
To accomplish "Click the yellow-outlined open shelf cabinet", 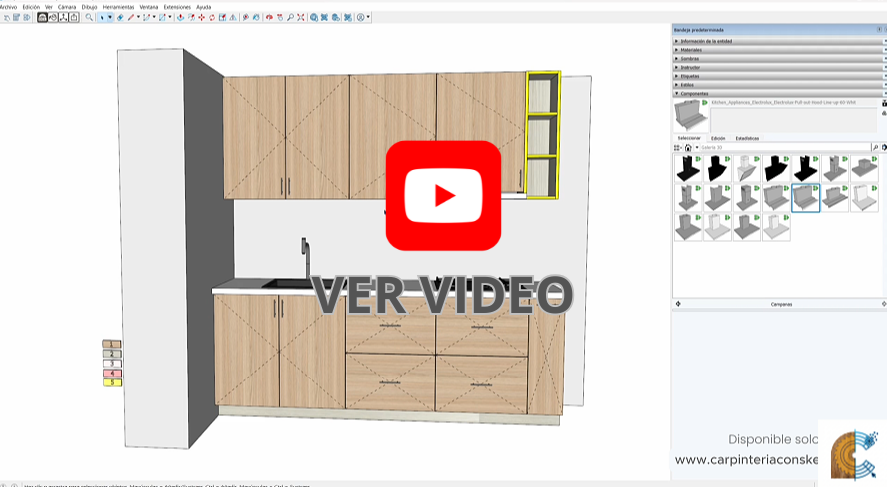I will point(543,135).
